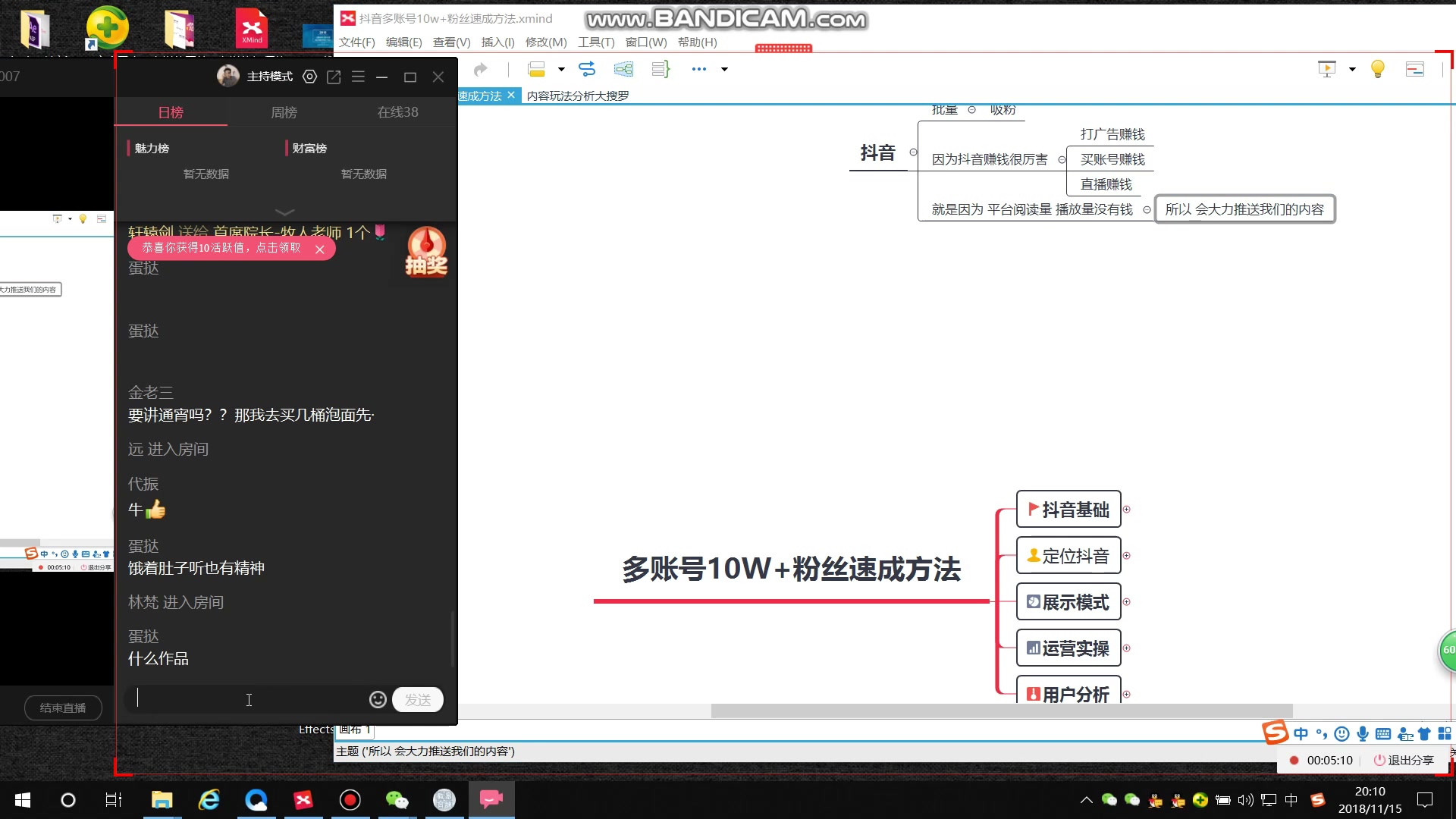1456x819 pixels.
Task: Click 退出分享 to stop sharing
Action: coord(1404,760)
